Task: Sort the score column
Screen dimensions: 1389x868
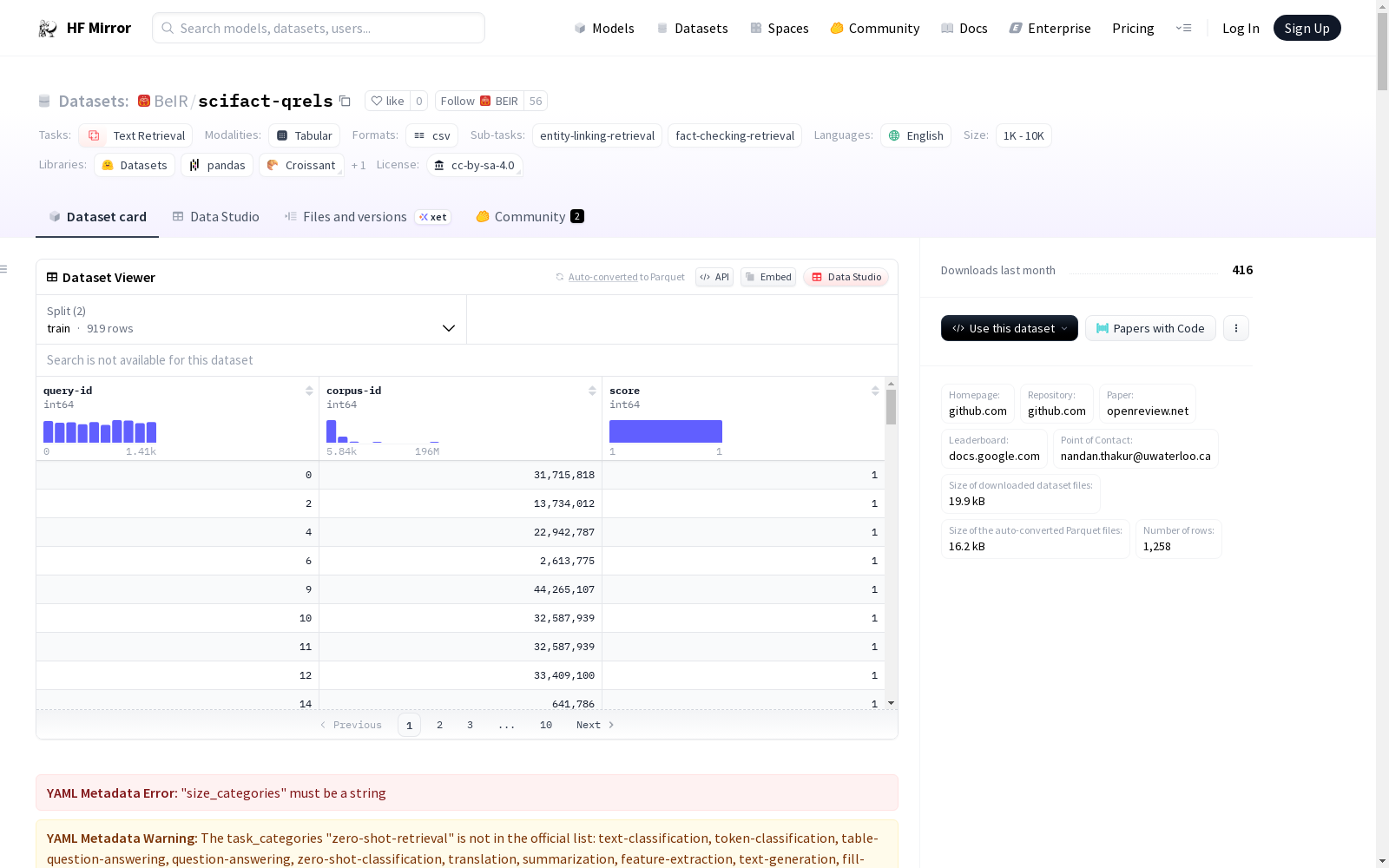Action: pos(875,391)
